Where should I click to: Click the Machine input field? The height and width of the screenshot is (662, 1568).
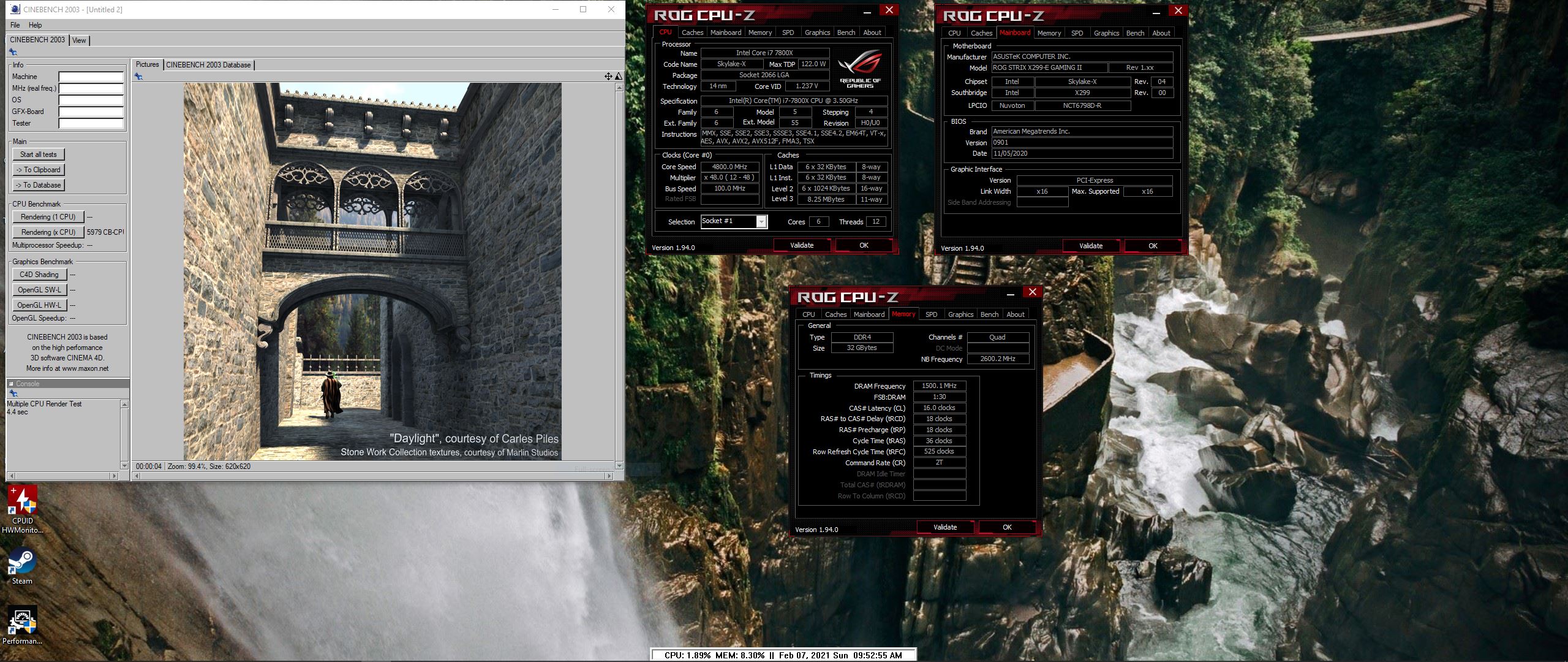coord(91,77)
